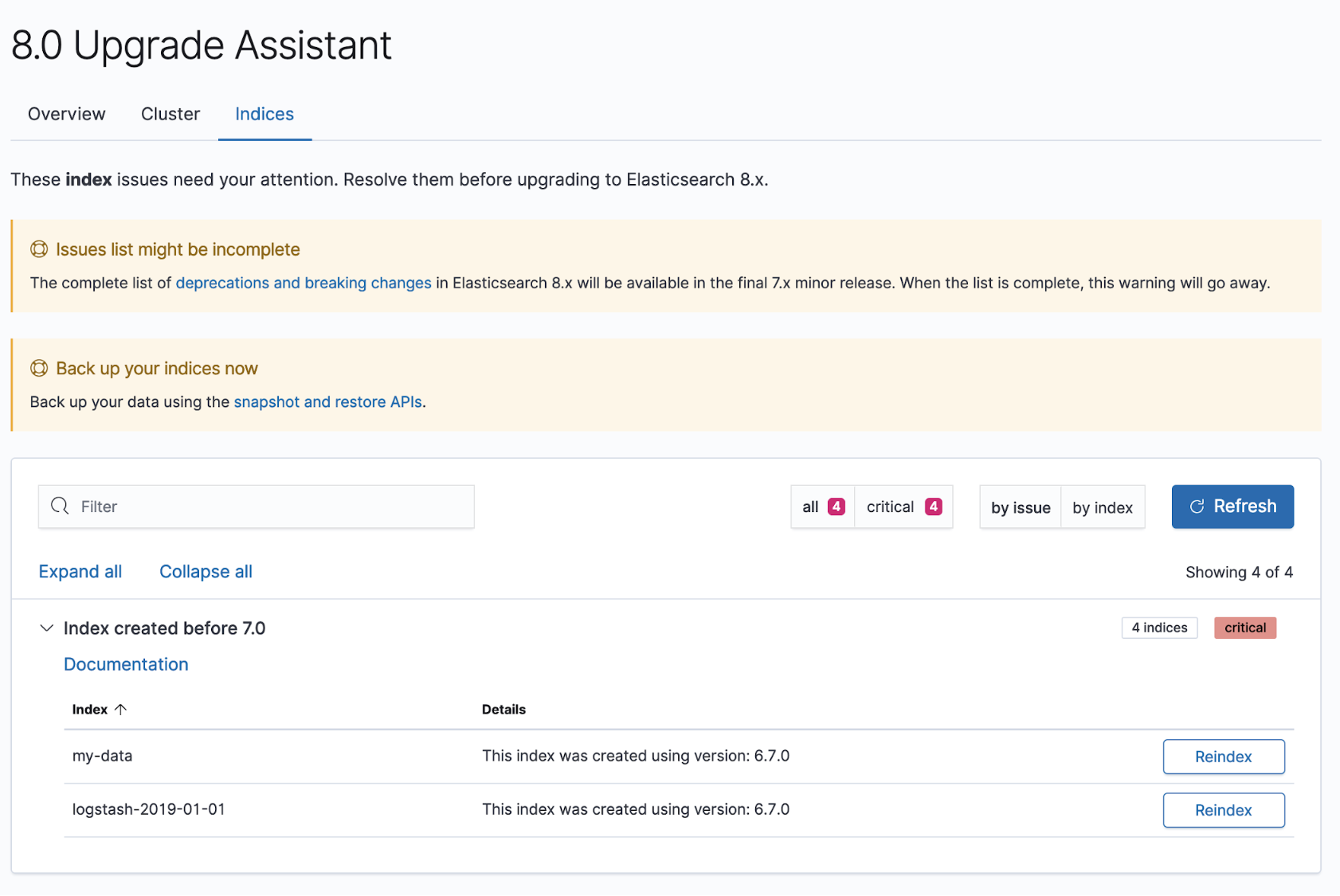Click the red 'critical' severity badge
The width and height of the screenshot is (1340, 896).
pyautogui.click(x=1244, y=628)
